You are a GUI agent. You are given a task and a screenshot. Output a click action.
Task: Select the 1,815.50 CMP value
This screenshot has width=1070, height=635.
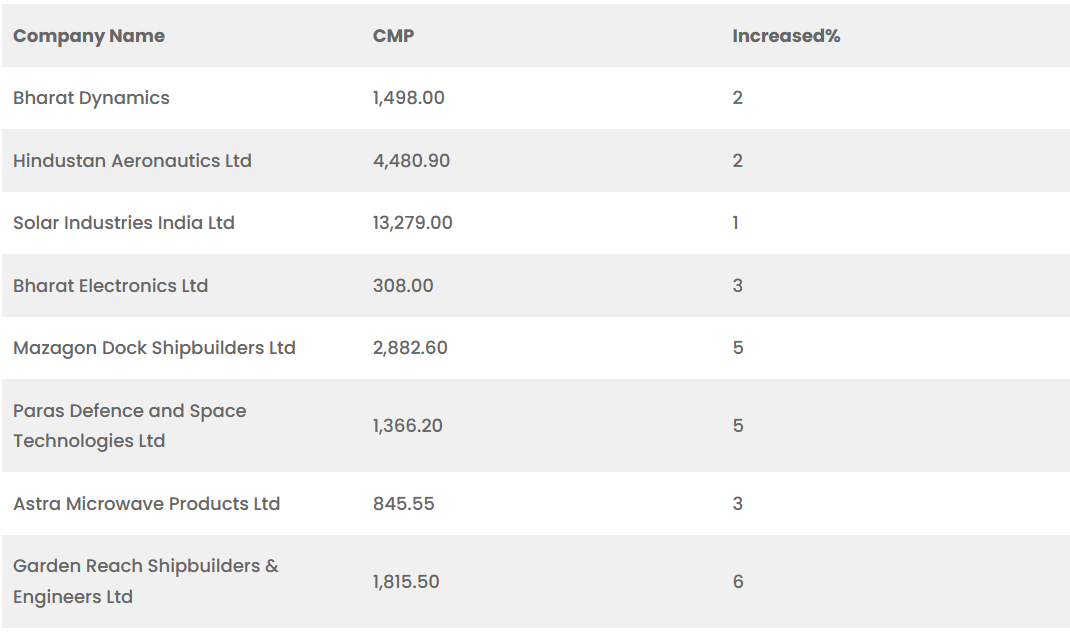[x=406, y=582]
